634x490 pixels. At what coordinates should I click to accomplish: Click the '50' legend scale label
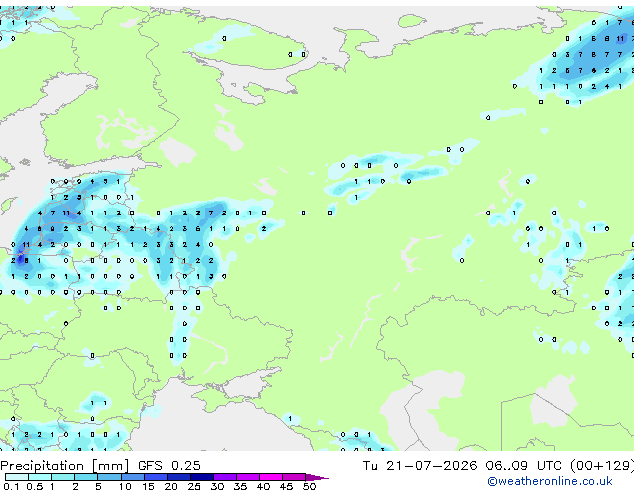pos(309,486)
